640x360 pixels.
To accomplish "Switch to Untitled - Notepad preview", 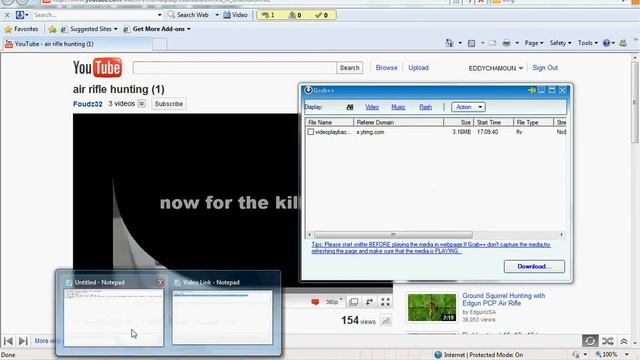I will click(113, 318).
